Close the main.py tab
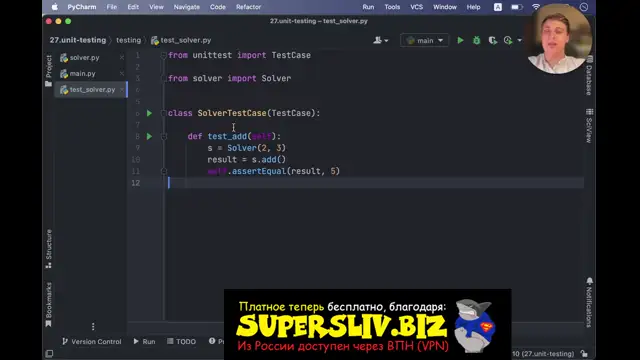This screenshot has width=640, height=360. [122, 73]
